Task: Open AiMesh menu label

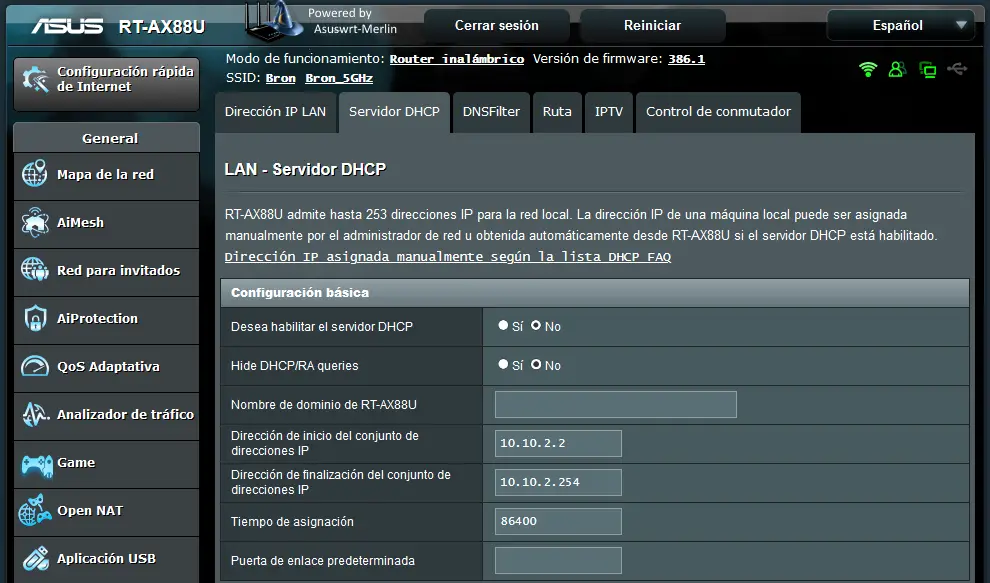Action: (x=80, y=222)
